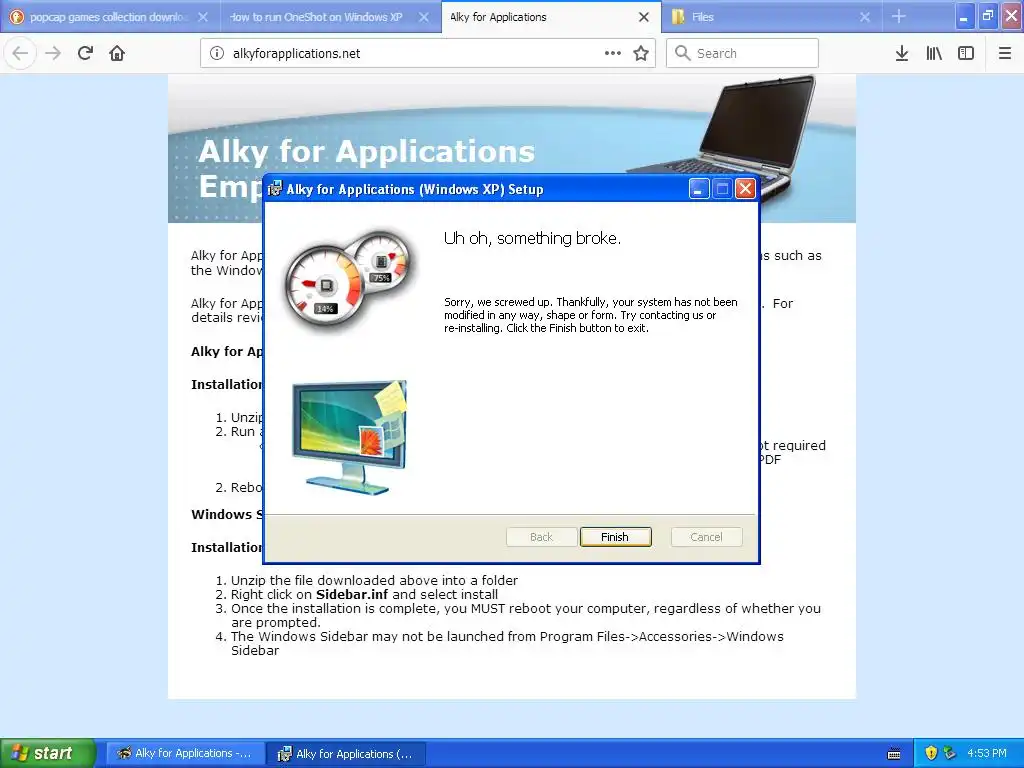The image size is (1024, 768).
Task: Click the gauges image in the setup dialog
Action: pos(350,280)
